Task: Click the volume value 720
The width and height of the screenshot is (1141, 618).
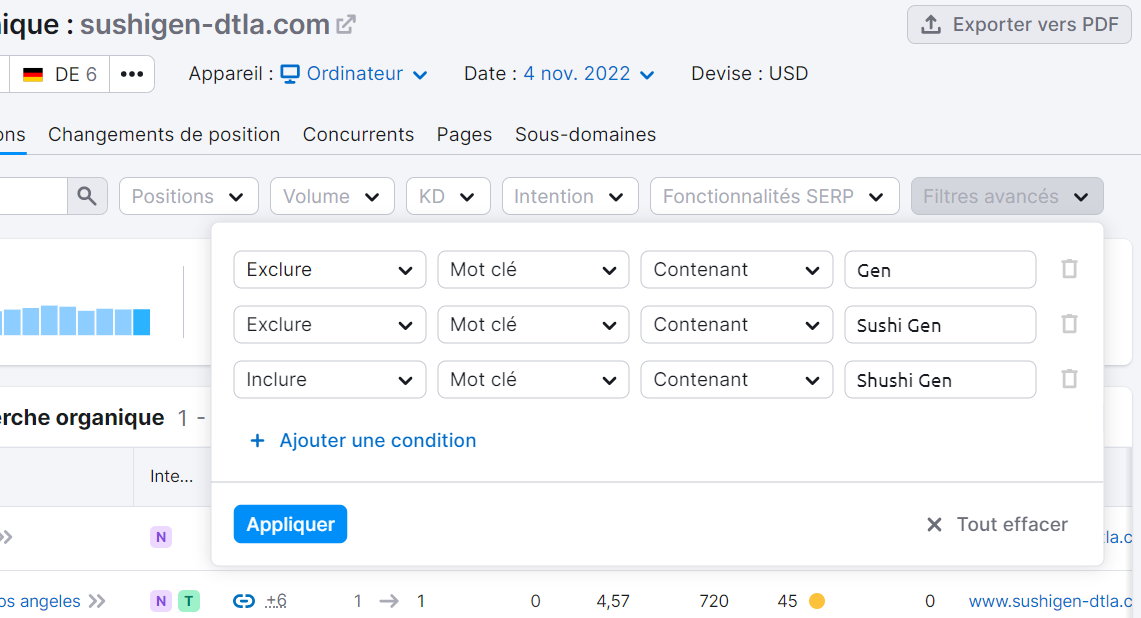Action: [714, 601]
